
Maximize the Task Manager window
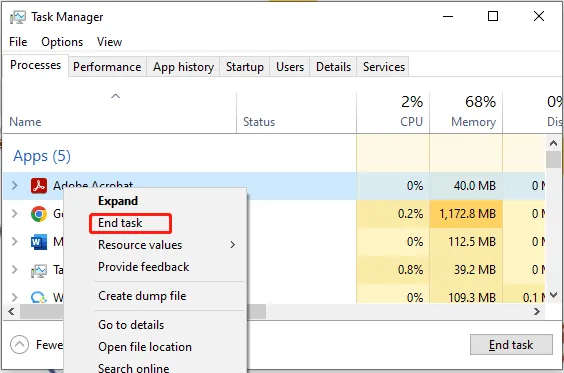pyautogui.click(x=493, y=17)
